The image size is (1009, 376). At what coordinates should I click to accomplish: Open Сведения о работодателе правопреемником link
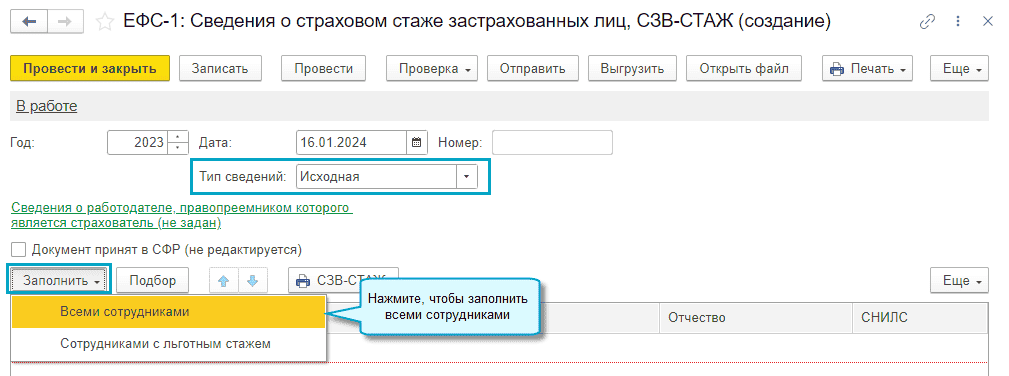coord(181,216)
